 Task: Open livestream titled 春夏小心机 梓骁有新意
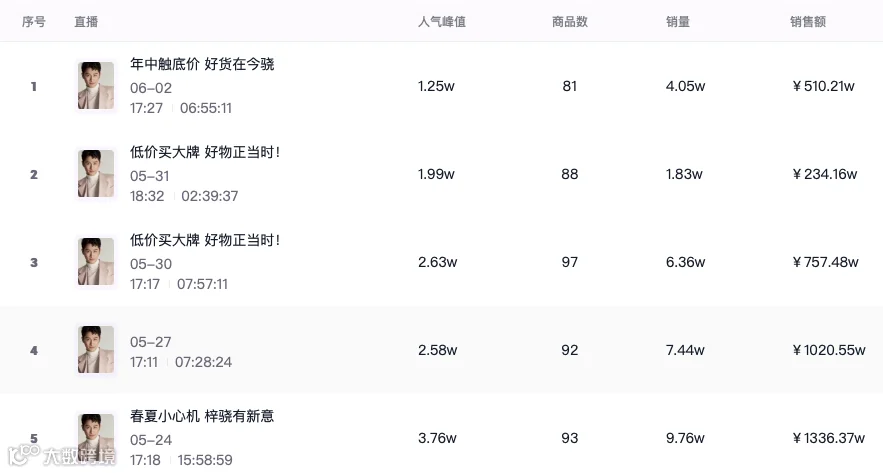point(202,416)
